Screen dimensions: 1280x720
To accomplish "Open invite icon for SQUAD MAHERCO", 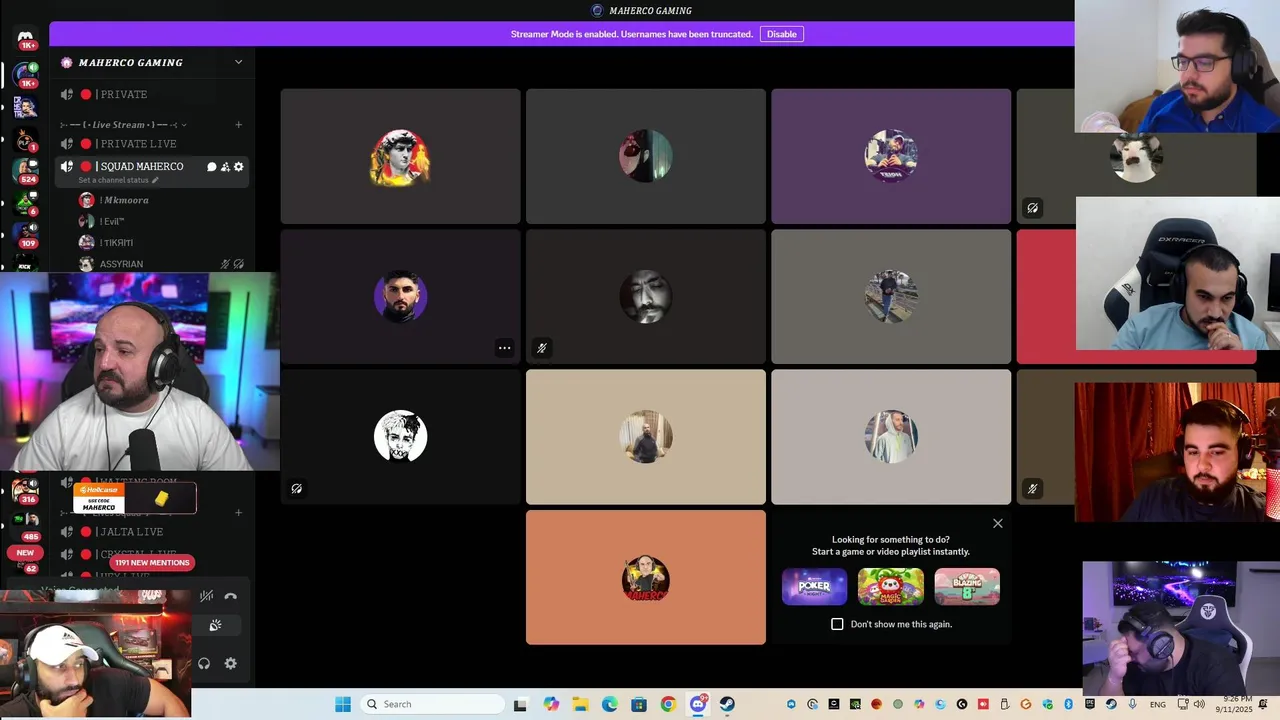I will tap(225, 167).
